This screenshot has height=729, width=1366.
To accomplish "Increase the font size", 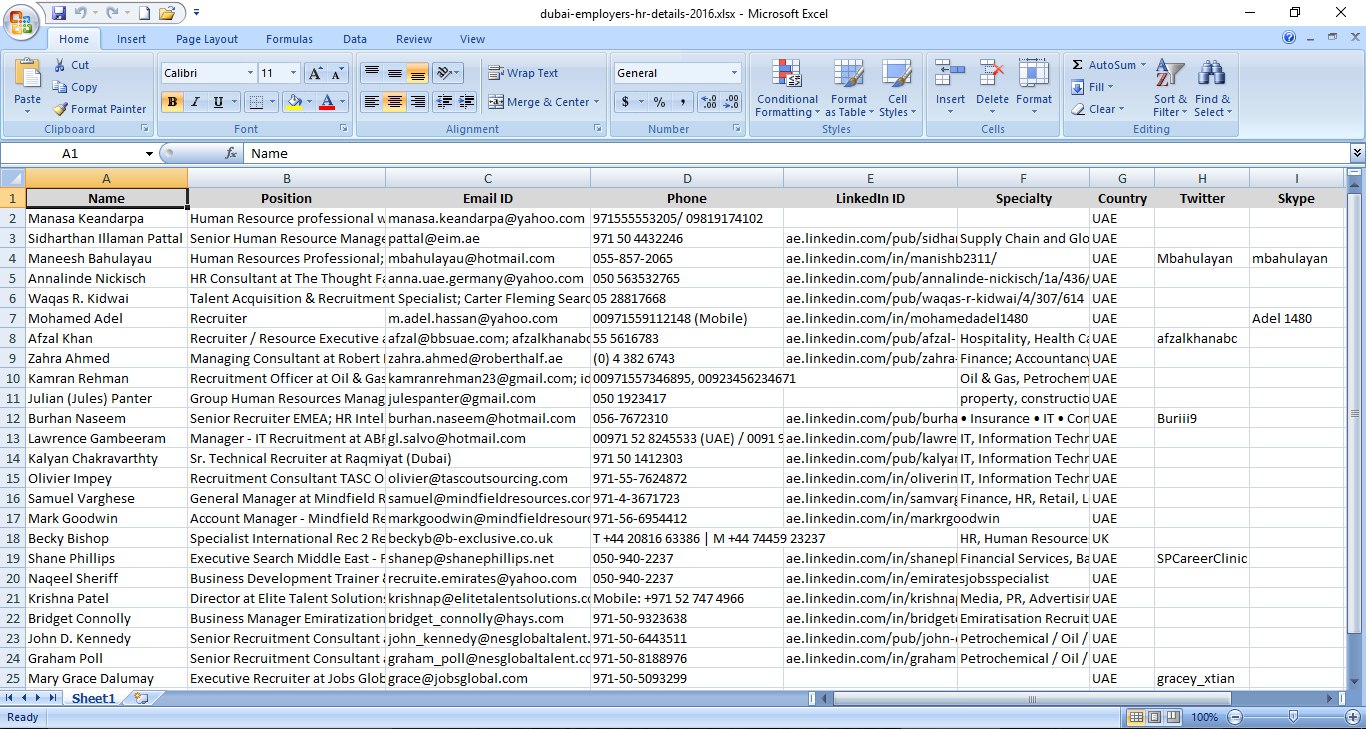I will (315, 73).
